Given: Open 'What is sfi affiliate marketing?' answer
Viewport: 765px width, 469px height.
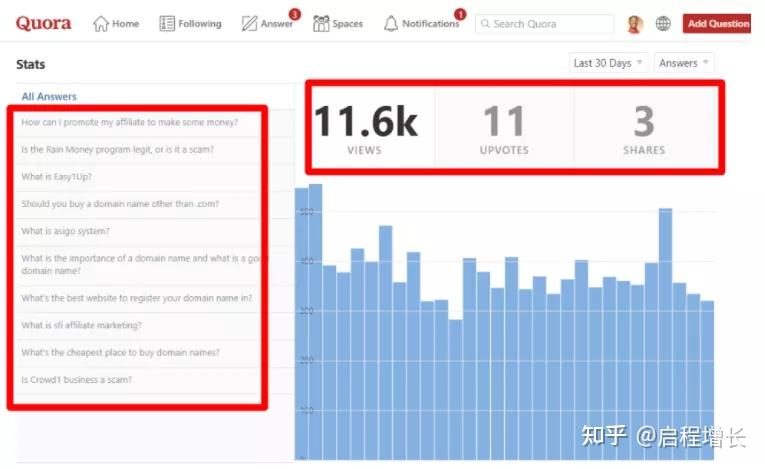Looking at the screenshot, I should pos(81,325).
